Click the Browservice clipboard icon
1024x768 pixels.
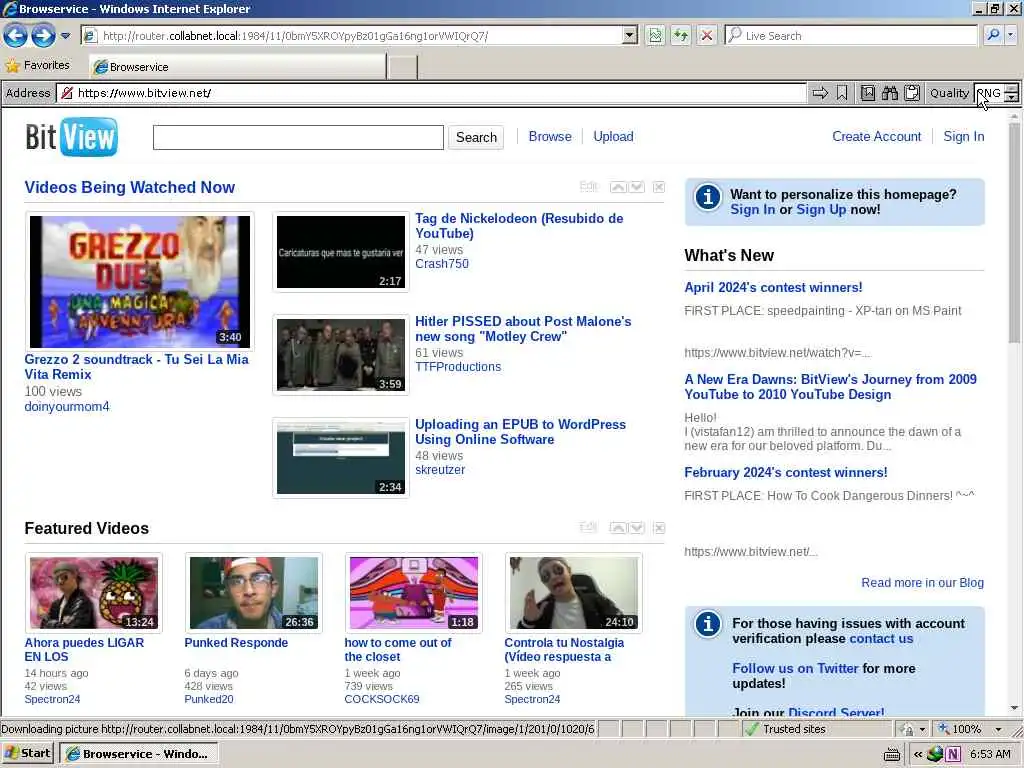click(912, 93)
